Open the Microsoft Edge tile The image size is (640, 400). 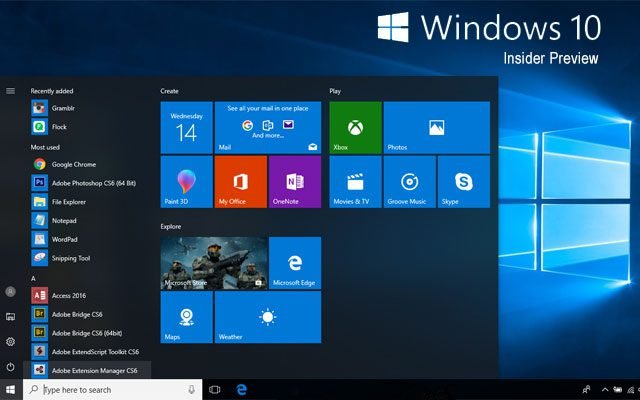[x=295, y=263]
